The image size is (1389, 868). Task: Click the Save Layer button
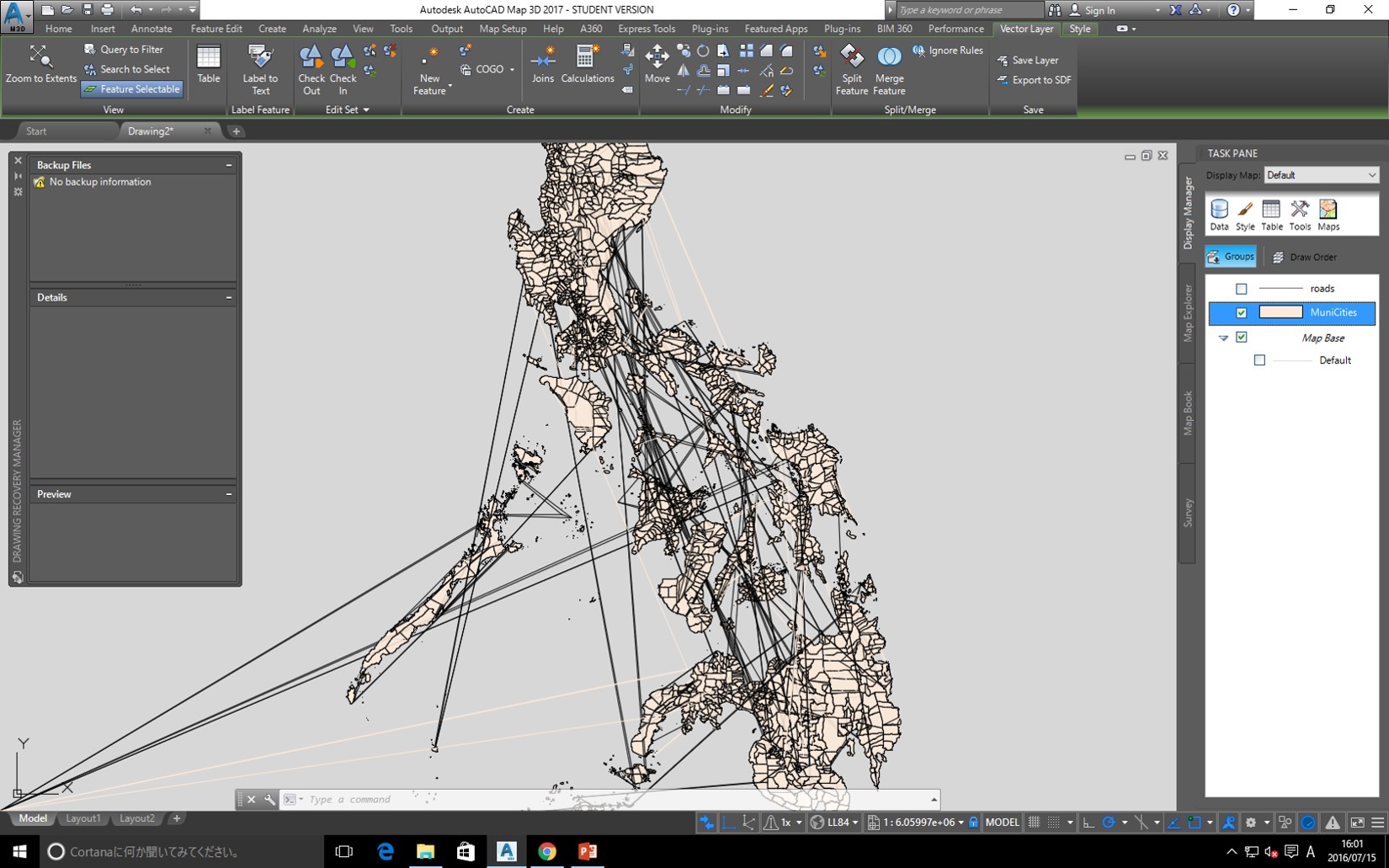coord(1030,60)
